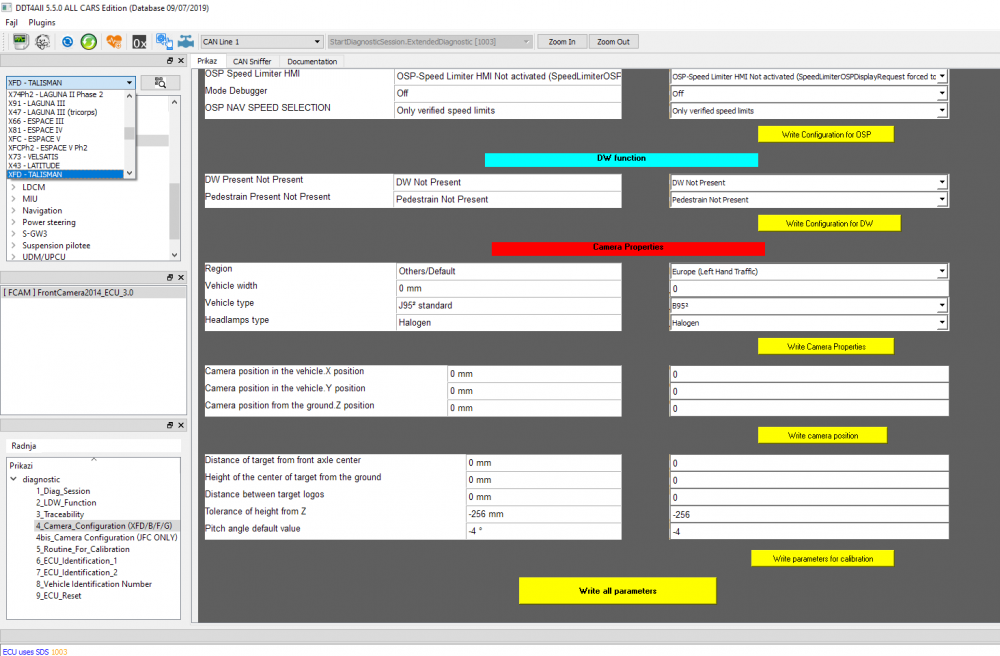Float the FCAM ECU list panel
Viewport: 1000px width, 656px height.
[x=170, y=277]
